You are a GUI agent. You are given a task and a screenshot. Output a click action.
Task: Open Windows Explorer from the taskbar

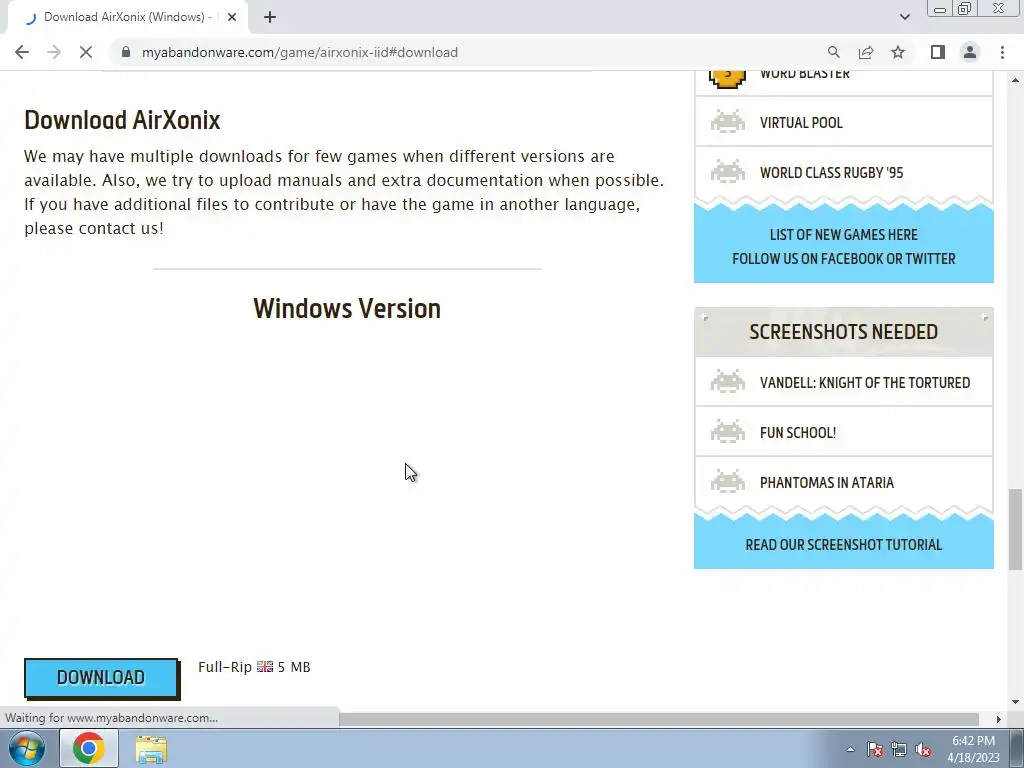pos(151,748)
